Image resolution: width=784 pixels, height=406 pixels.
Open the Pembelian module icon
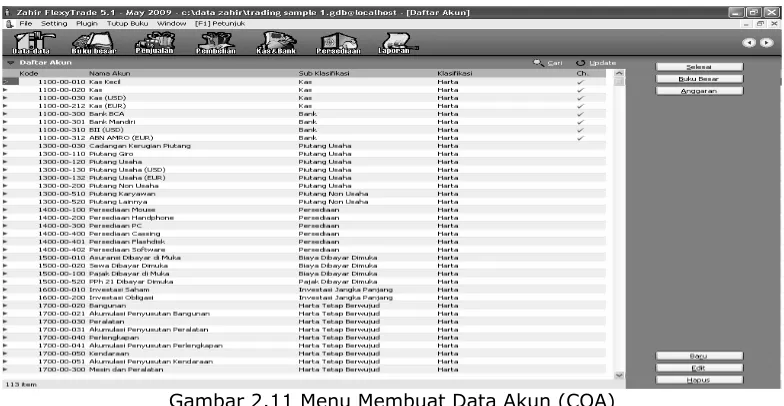(x=216, y=42)
